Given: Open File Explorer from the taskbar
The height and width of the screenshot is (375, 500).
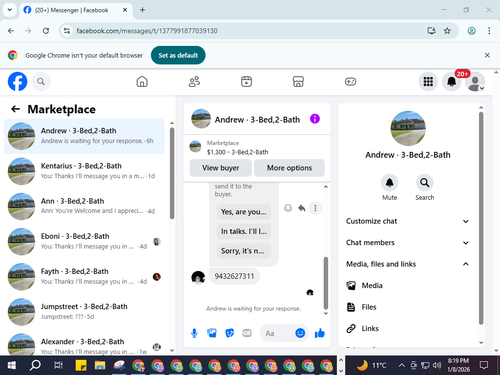Looking at the screenshot, I should point(100,365).
